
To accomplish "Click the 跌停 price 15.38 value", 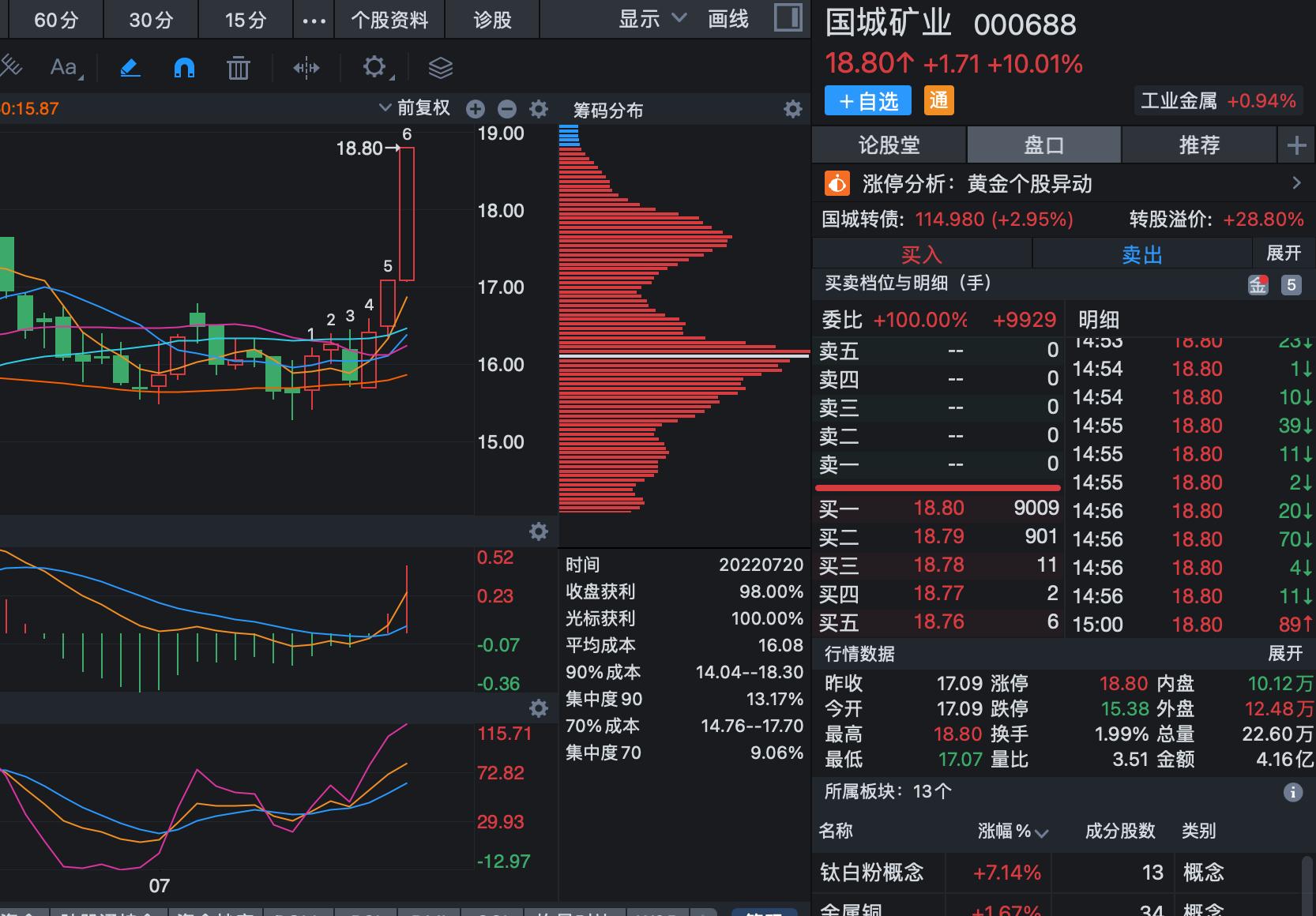I will click(x=1125, y=709).
